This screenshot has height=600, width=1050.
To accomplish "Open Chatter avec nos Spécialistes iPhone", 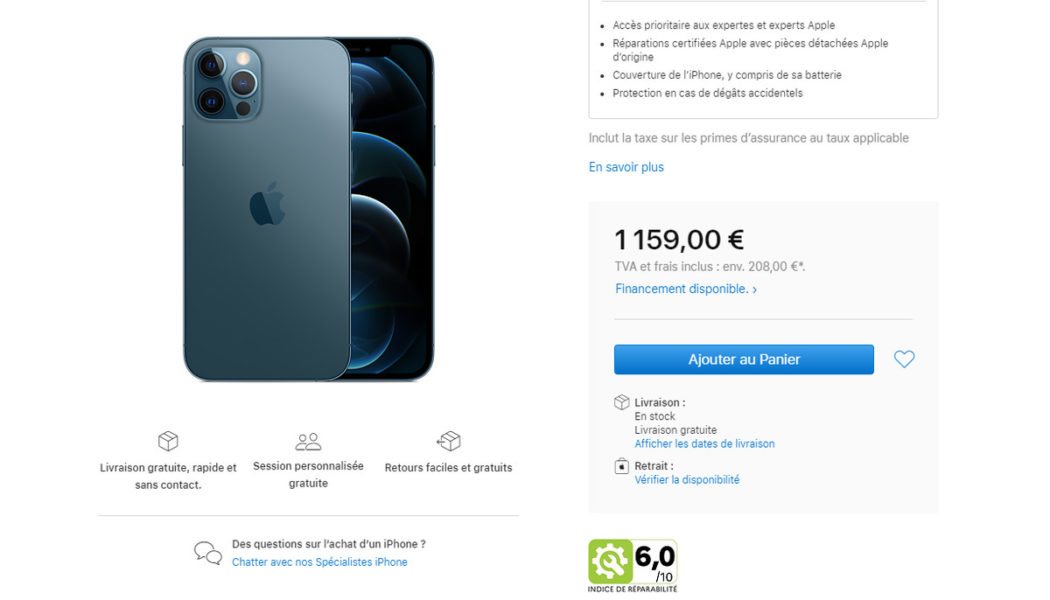I will coord(319,562).
